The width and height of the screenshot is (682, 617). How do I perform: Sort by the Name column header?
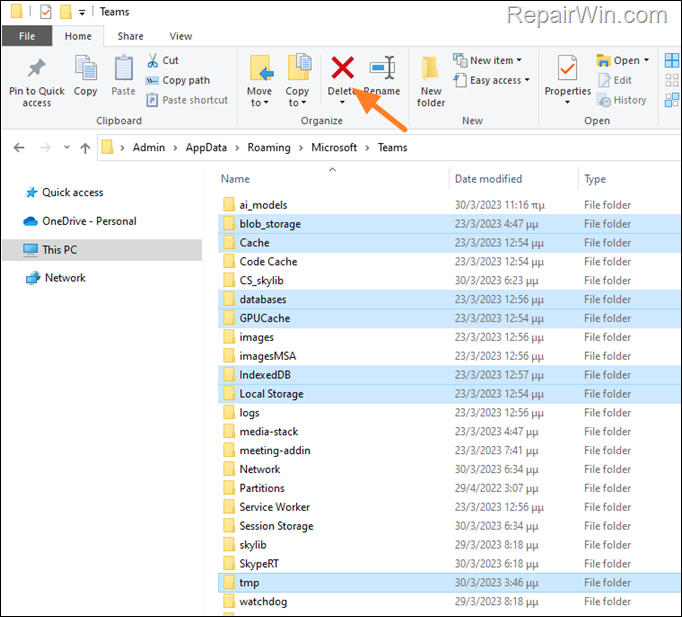pos(333,179)
